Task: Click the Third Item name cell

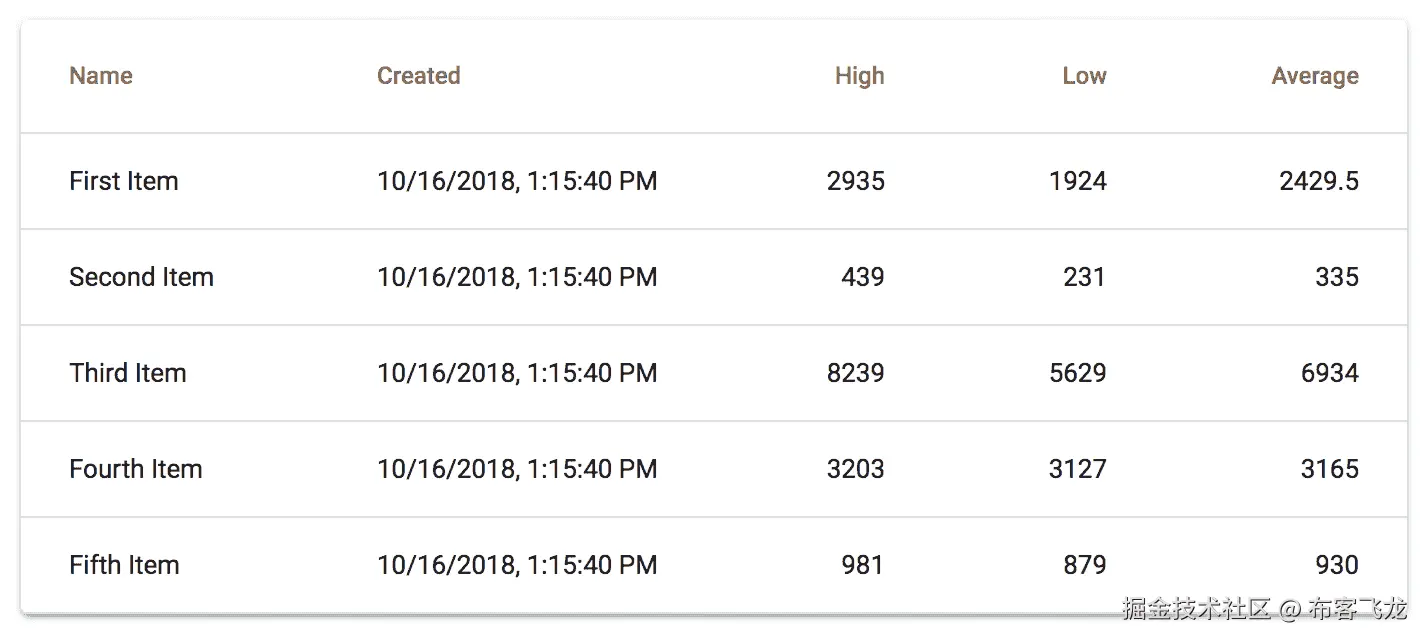Action: coord(128,373)
